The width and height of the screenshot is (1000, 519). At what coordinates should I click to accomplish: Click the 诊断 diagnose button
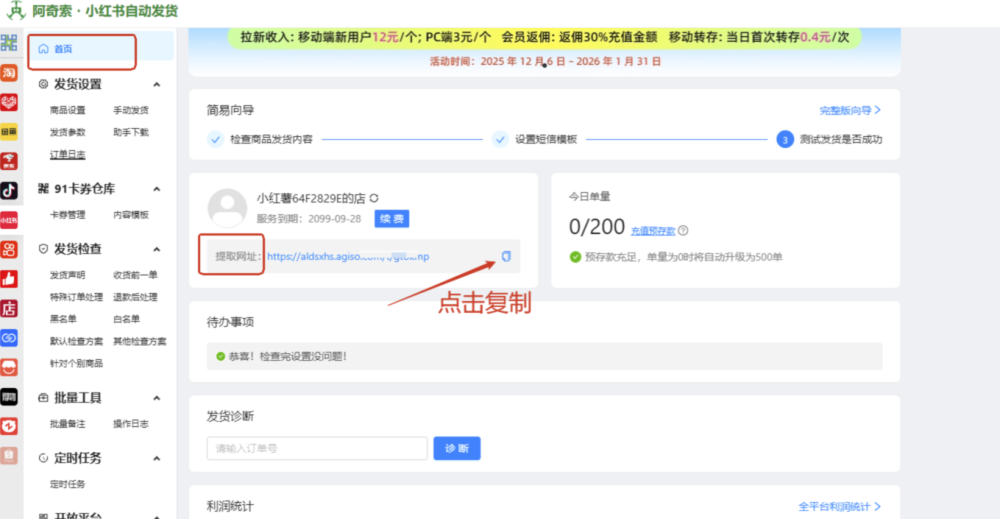457,448
